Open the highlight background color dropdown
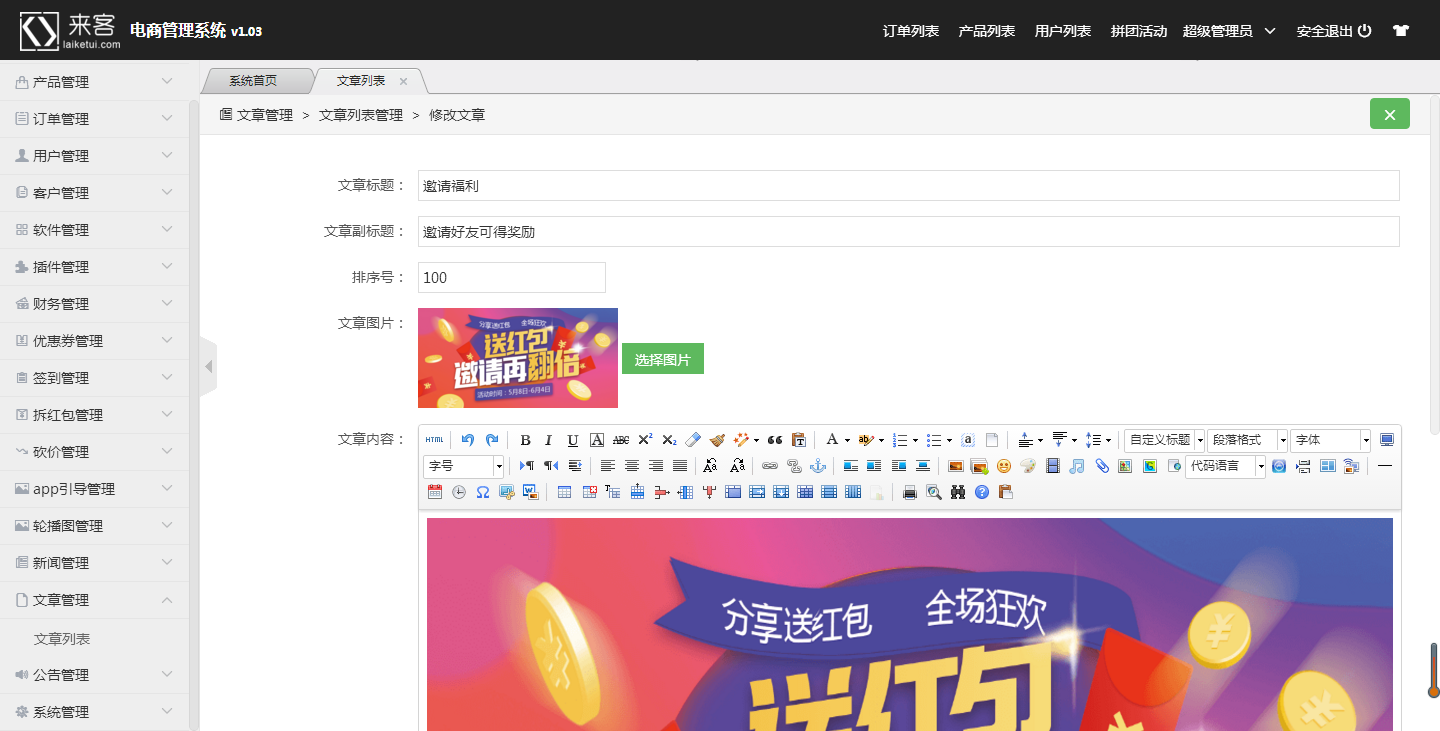This screenshot has width=1440, height=731. click(x=881, y=440)
